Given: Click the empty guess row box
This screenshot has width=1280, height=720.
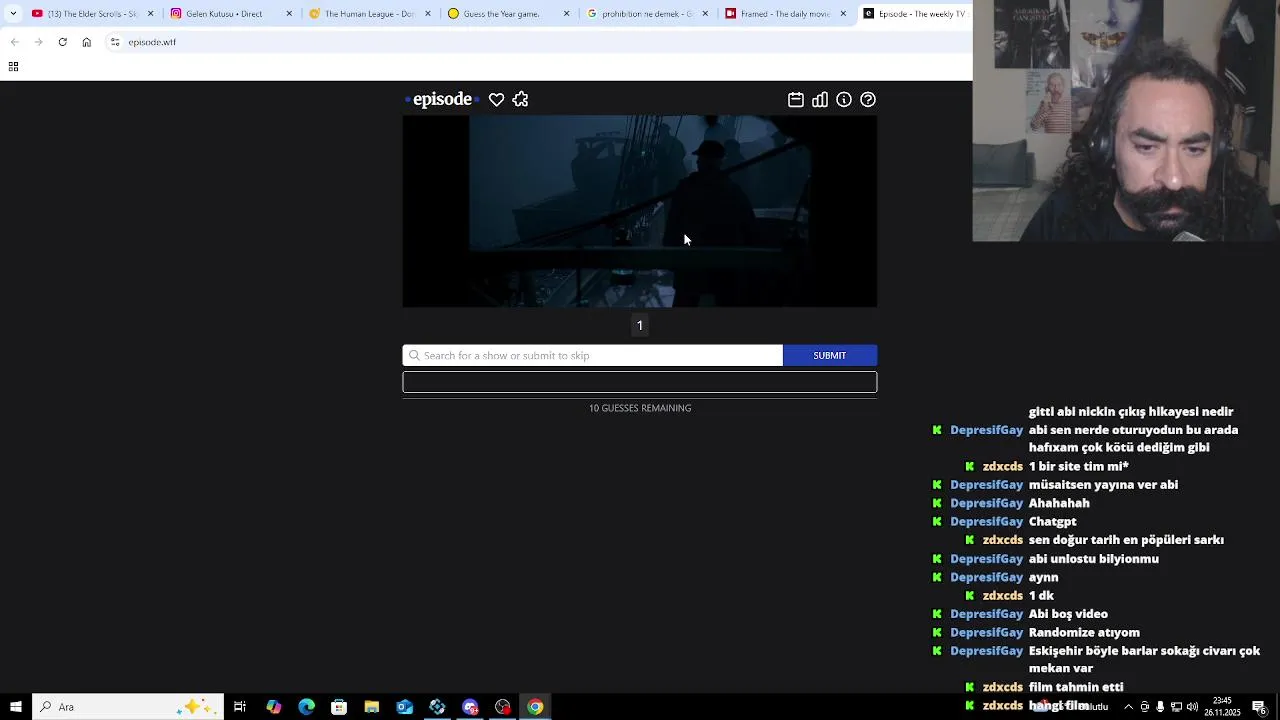Looking at the screenshot, I should point(640,382).
